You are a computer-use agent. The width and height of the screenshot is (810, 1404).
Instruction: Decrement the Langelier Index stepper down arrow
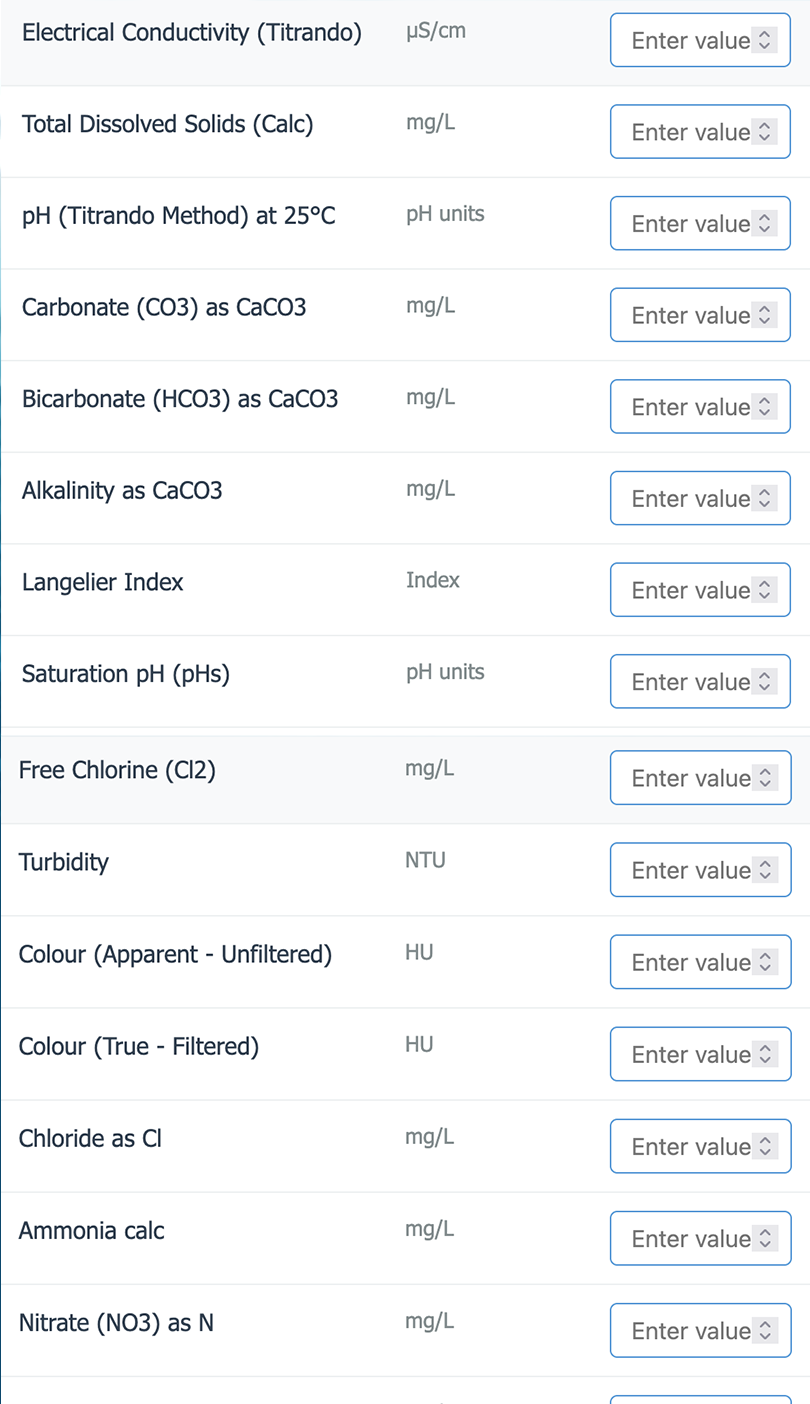click(765, 595)
